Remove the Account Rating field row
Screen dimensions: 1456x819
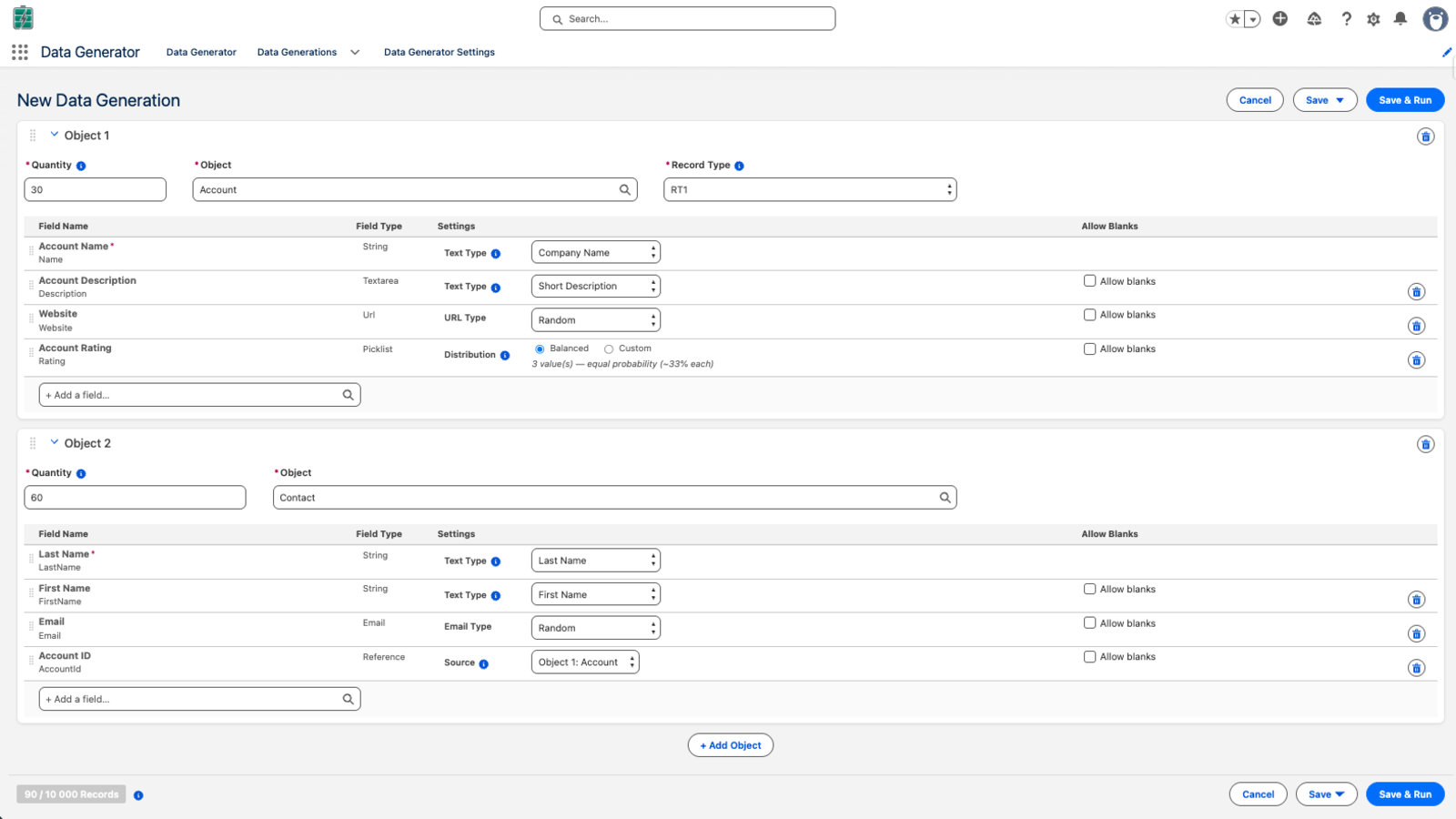pyautogui.click(x=1416, y=360)
